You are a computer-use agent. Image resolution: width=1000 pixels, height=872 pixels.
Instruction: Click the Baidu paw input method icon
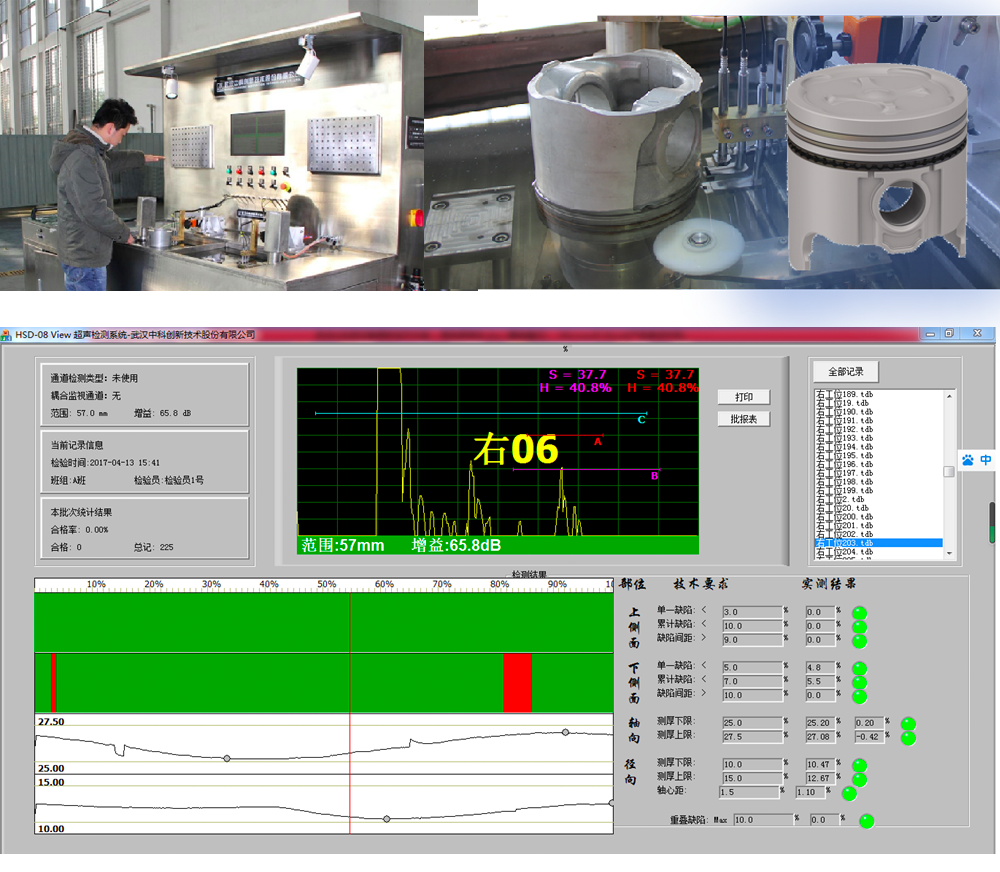tap(968, 460)
